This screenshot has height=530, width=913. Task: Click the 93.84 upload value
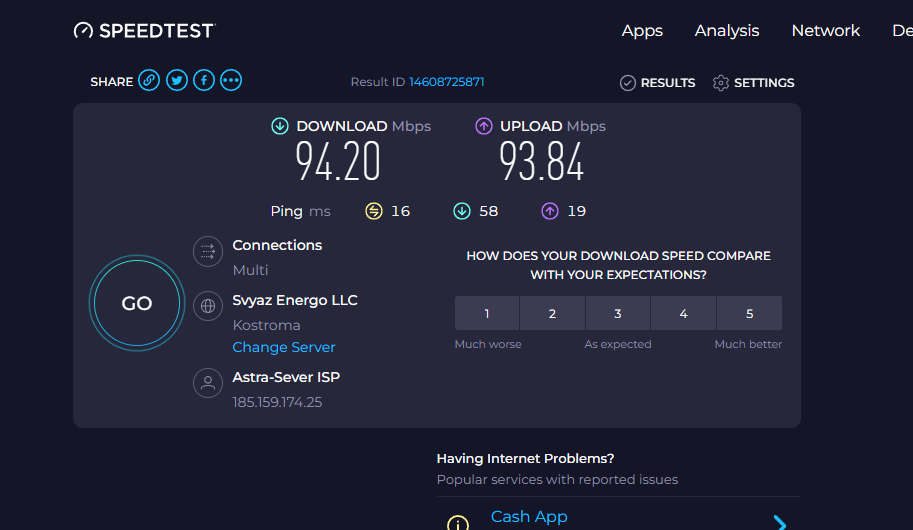pos(542,162)
